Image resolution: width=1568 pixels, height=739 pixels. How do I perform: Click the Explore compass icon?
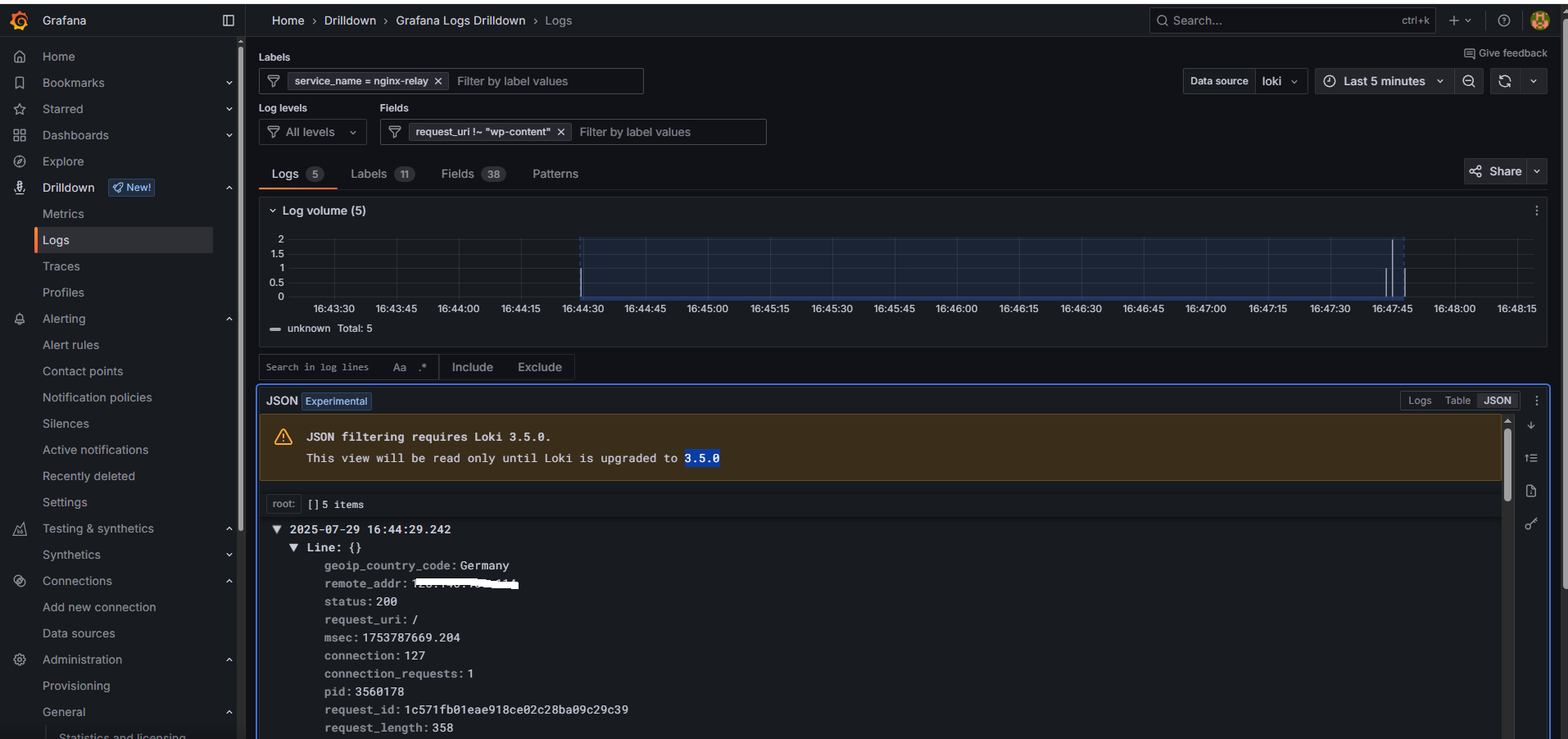(20, 161)
